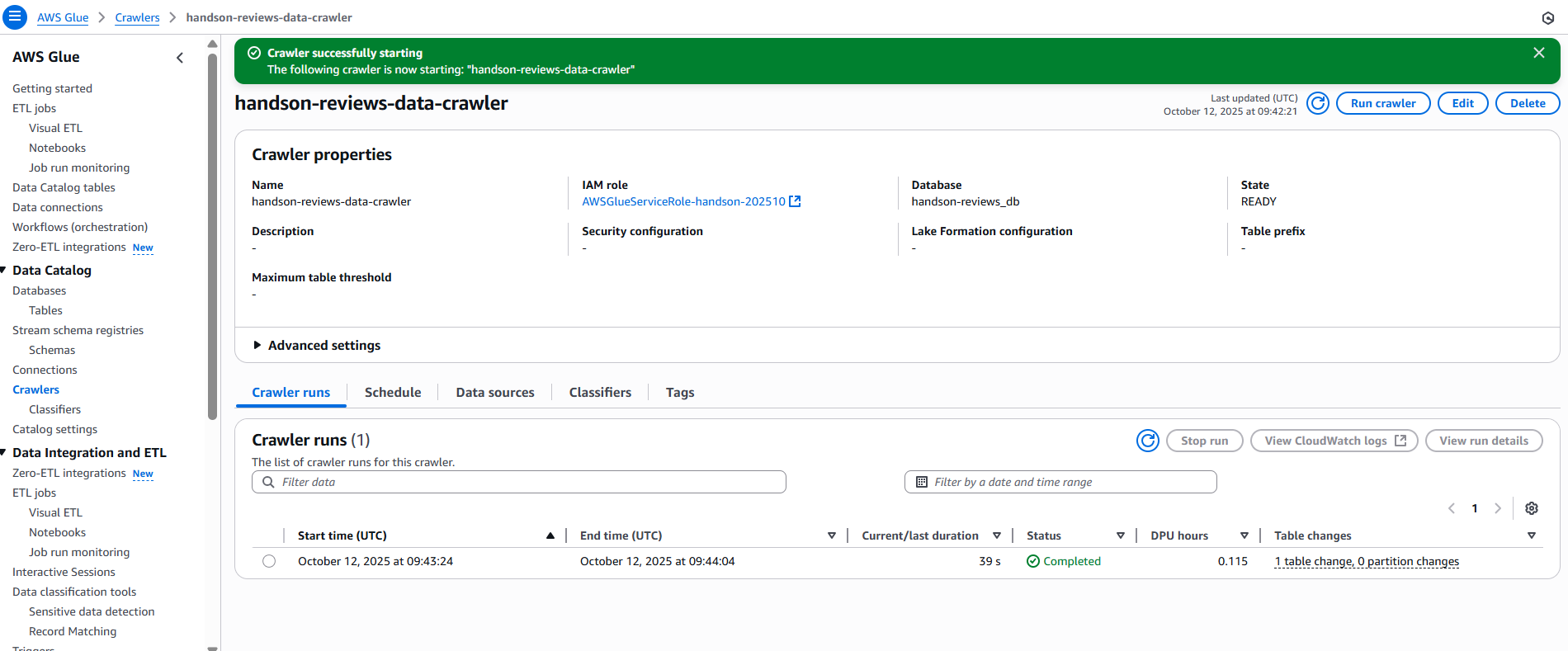This screenshot has height=651, width=1568.
Task: Refresh crawler details next to Run crawler
Action: (1318, 103)
